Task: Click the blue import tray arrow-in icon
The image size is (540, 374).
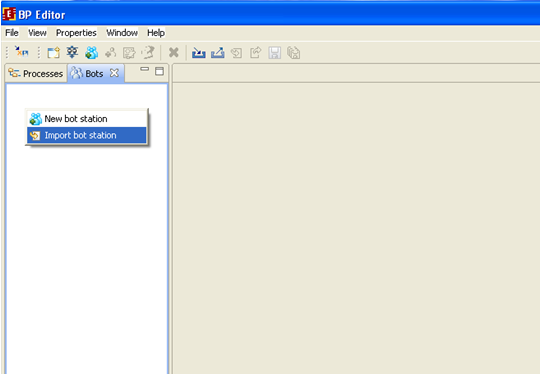Action: pos(199,53)
